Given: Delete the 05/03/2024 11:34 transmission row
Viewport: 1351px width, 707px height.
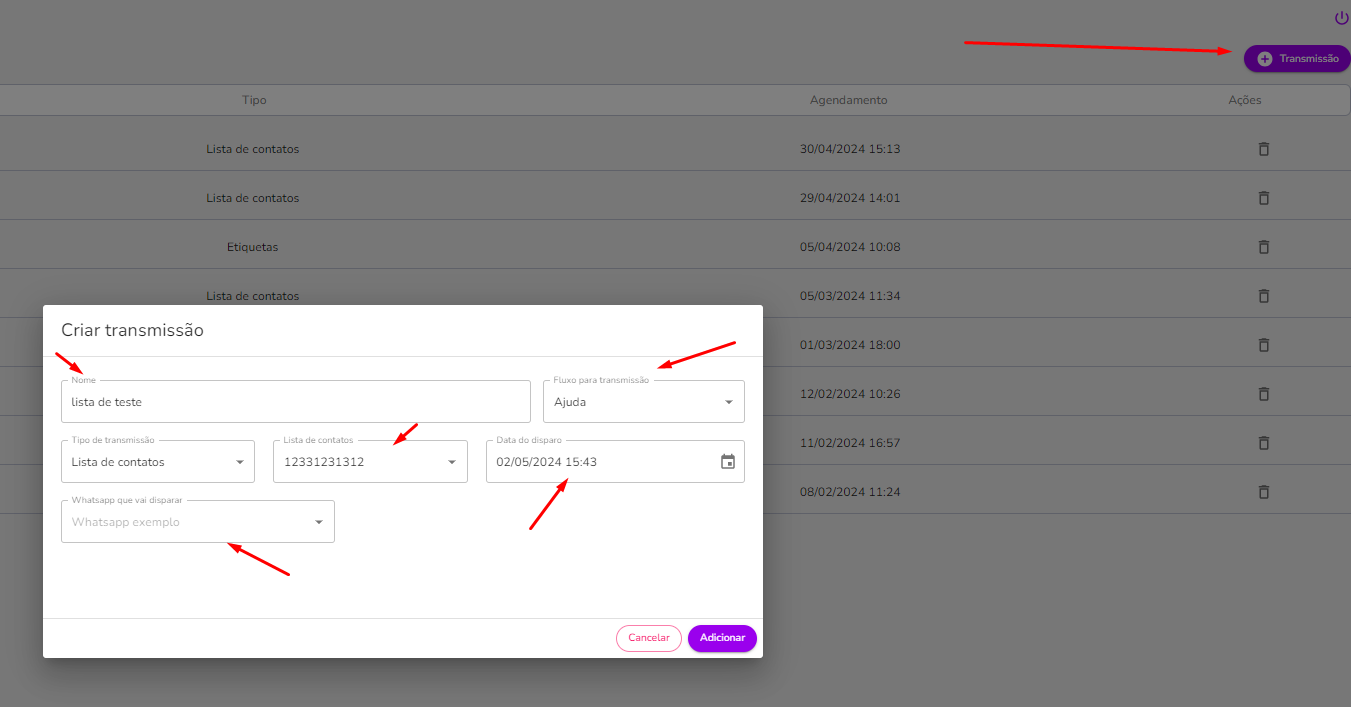Looking at the screenshot, I should point(1263,296).
